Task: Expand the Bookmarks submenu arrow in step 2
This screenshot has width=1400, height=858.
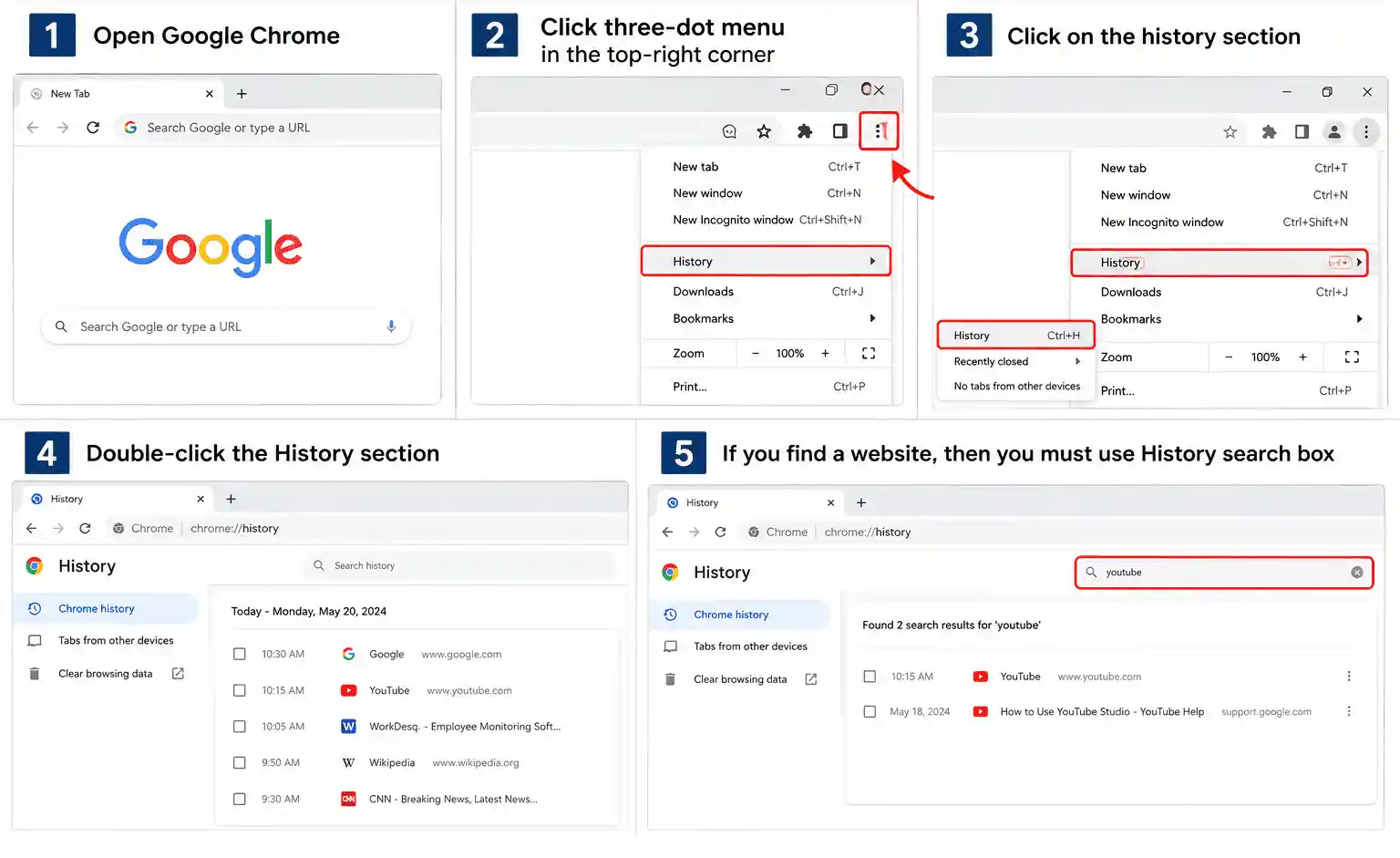Action: pyautogui.click(x=872, y=318)
